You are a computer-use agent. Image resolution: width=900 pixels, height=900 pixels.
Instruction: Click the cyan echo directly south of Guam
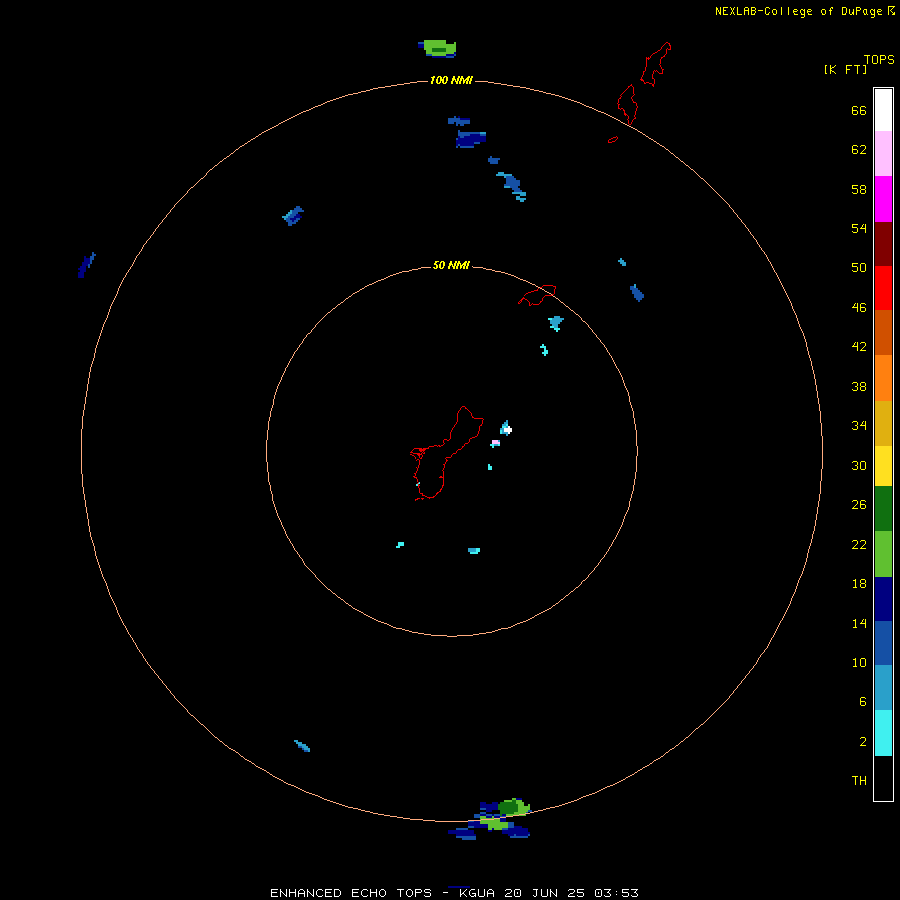[x=474, y=550]
